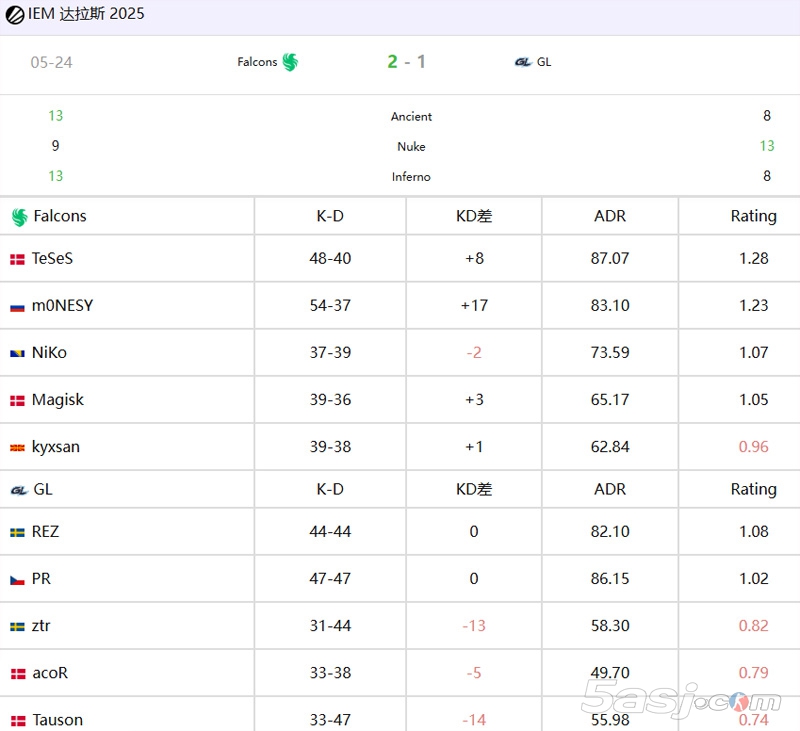Click the 2 - 1 match score

(406, 62)
